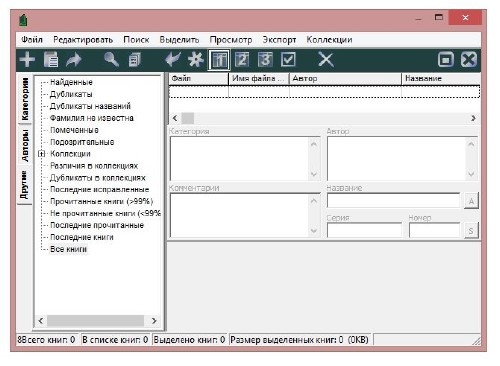This screenshot has height=366, width=500.
Task: Click the Категория box scroll-down arrow
Action: click(314, 174)
